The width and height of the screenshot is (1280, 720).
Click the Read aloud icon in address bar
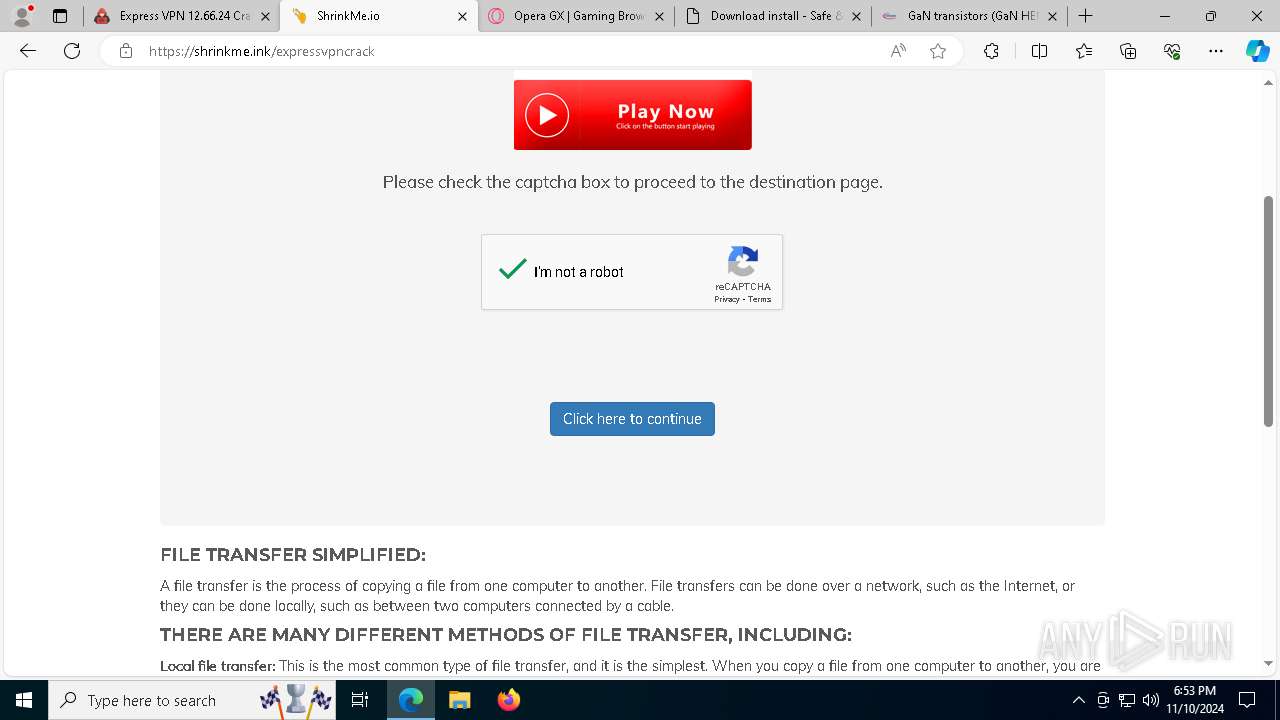pyautogui.click(x=898, y=51)
